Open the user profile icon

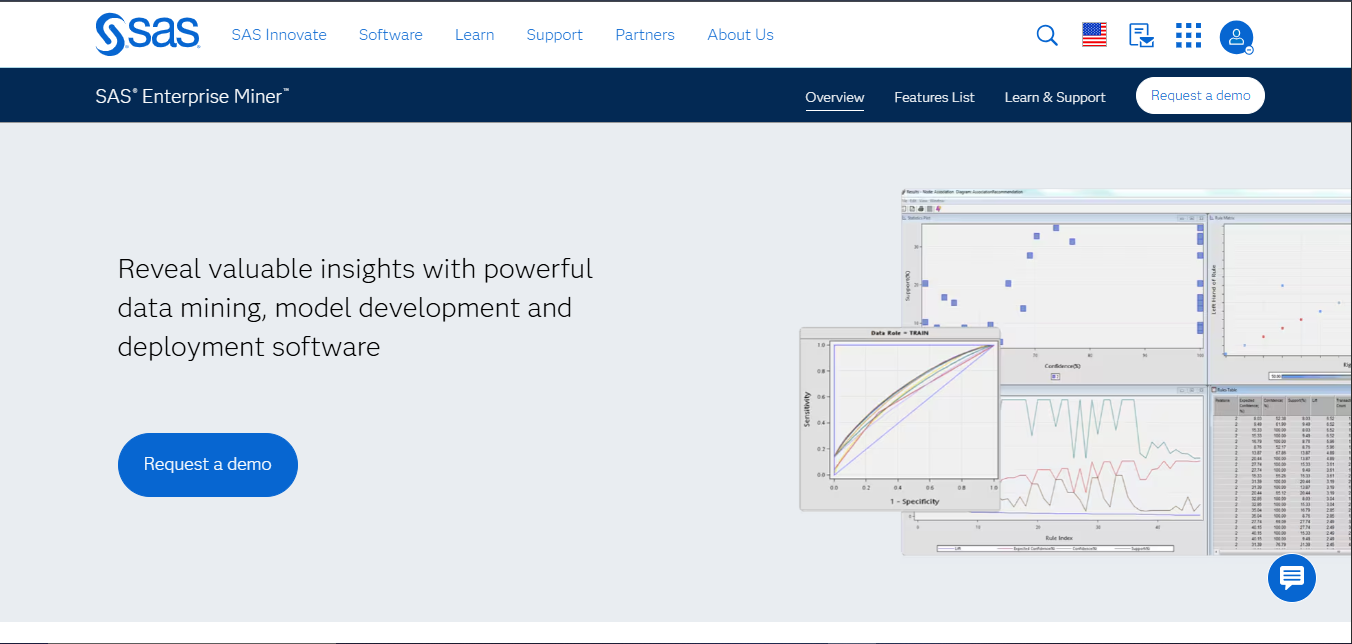point(1236,37)
